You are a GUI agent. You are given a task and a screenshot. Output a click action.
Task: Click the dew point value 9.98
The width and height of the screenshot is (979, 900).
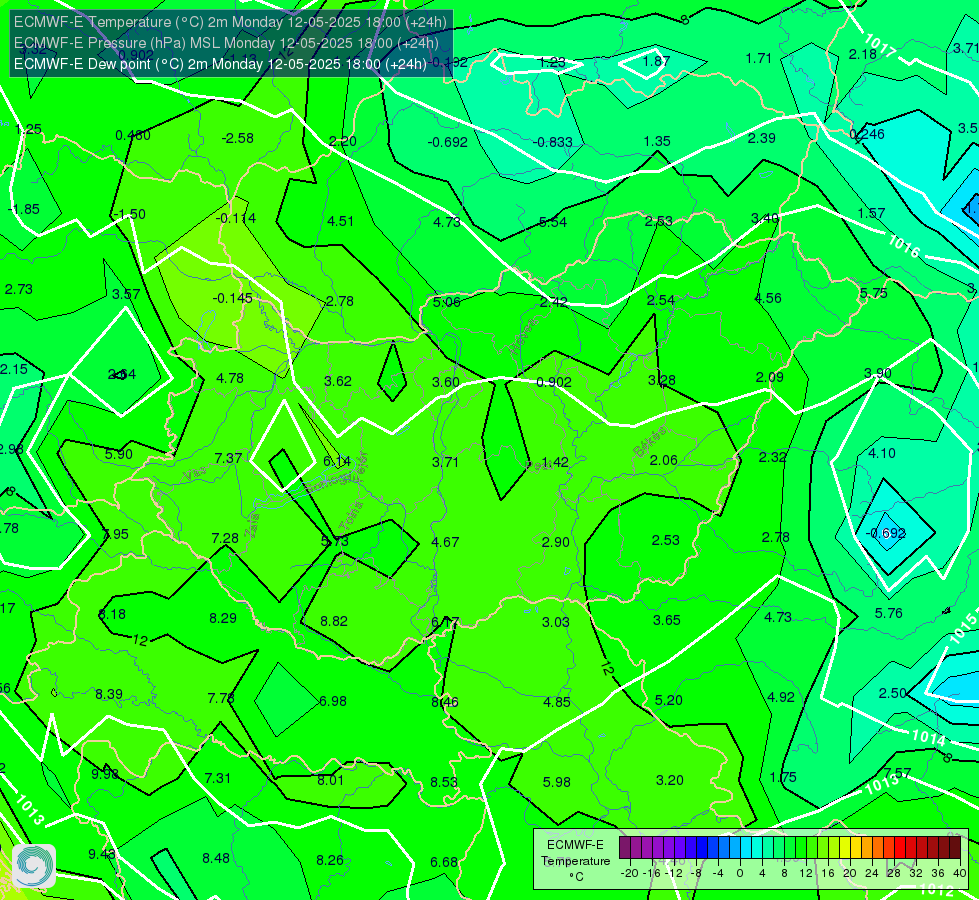pyautogui.click(x=105, y=774)
